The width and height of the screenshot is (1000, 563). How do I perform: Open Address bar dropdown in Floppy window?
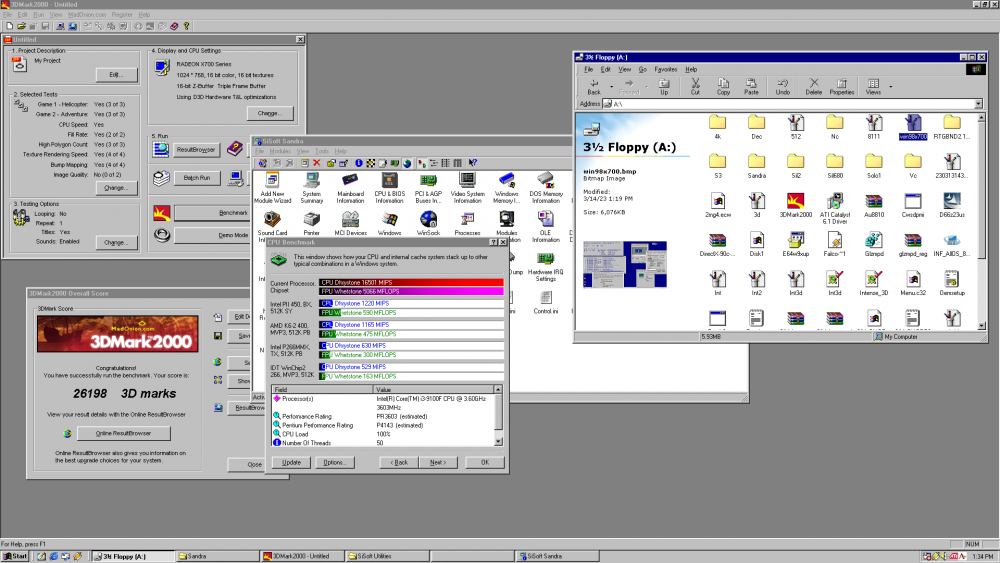(978, 104)
